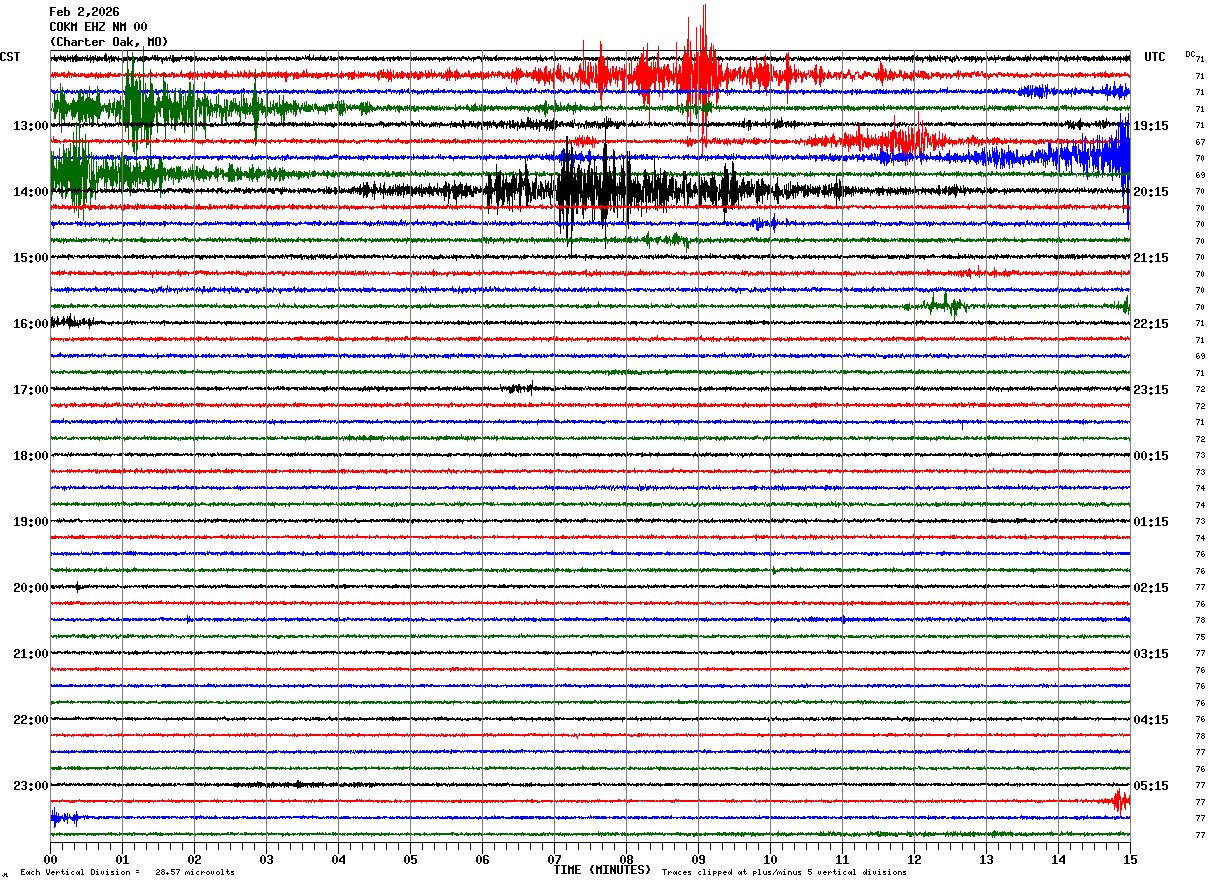Click the vertical division microvolts note
Image resolution: width=1210 pixels, height=886 pixels.
pos(127,872)
